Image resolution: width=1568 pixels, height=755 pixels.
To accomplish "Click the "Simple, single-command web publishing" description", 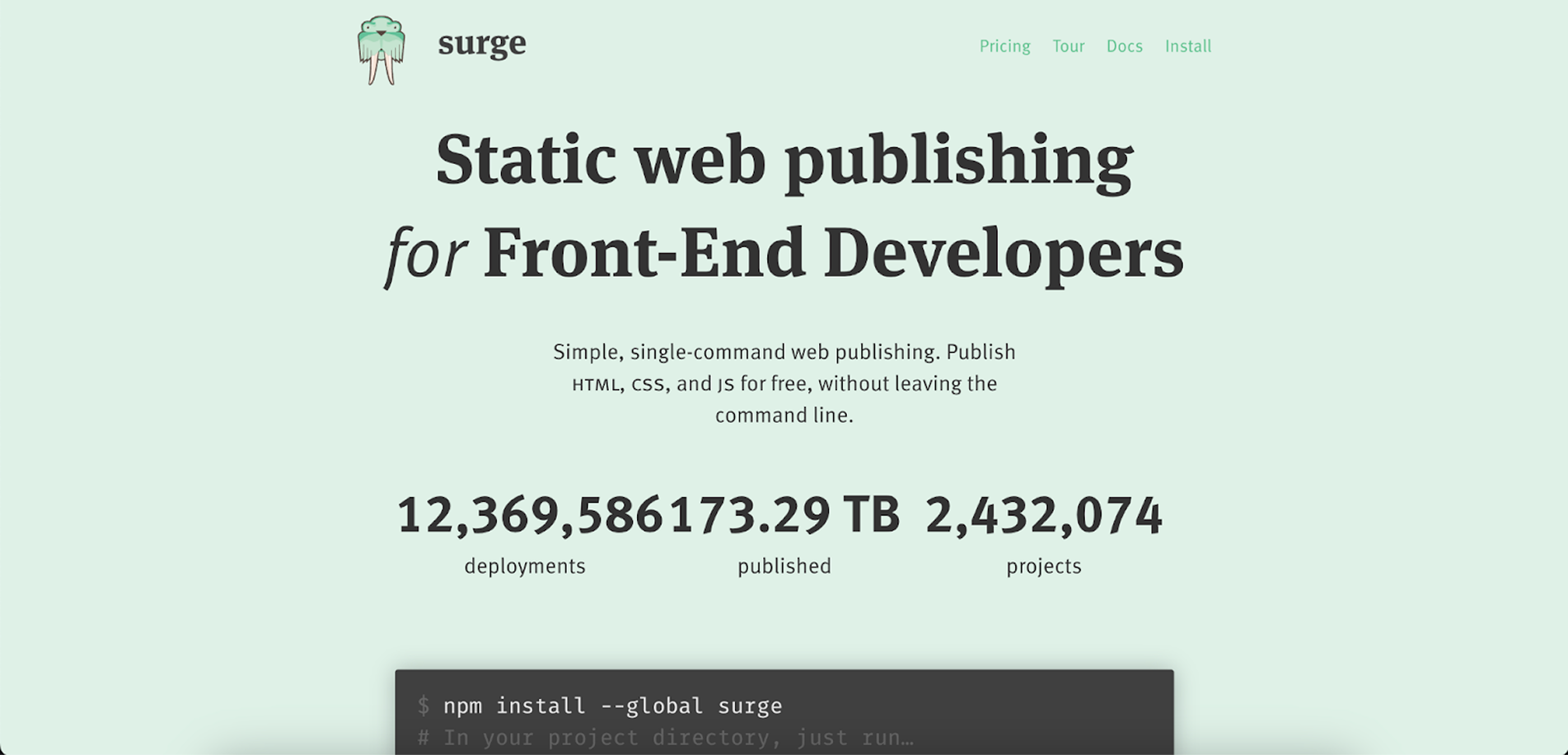I will (784, 383).
